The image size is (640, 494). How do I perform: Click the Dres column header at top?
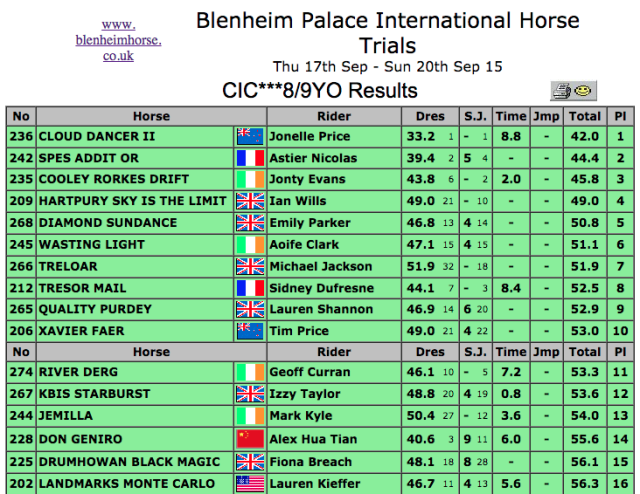[x=430, y=116]
